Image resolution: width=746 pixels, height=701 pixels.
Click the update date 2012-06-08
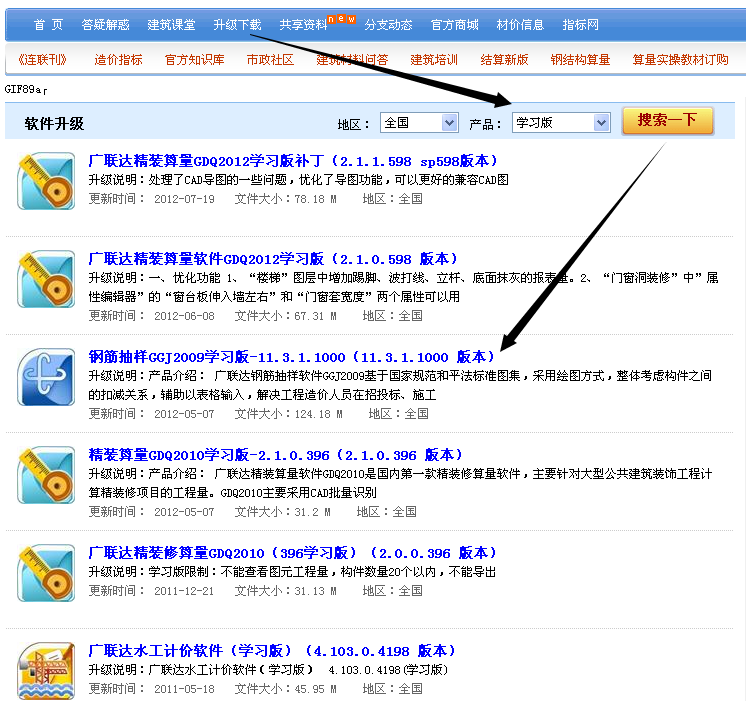click(184, 316)
